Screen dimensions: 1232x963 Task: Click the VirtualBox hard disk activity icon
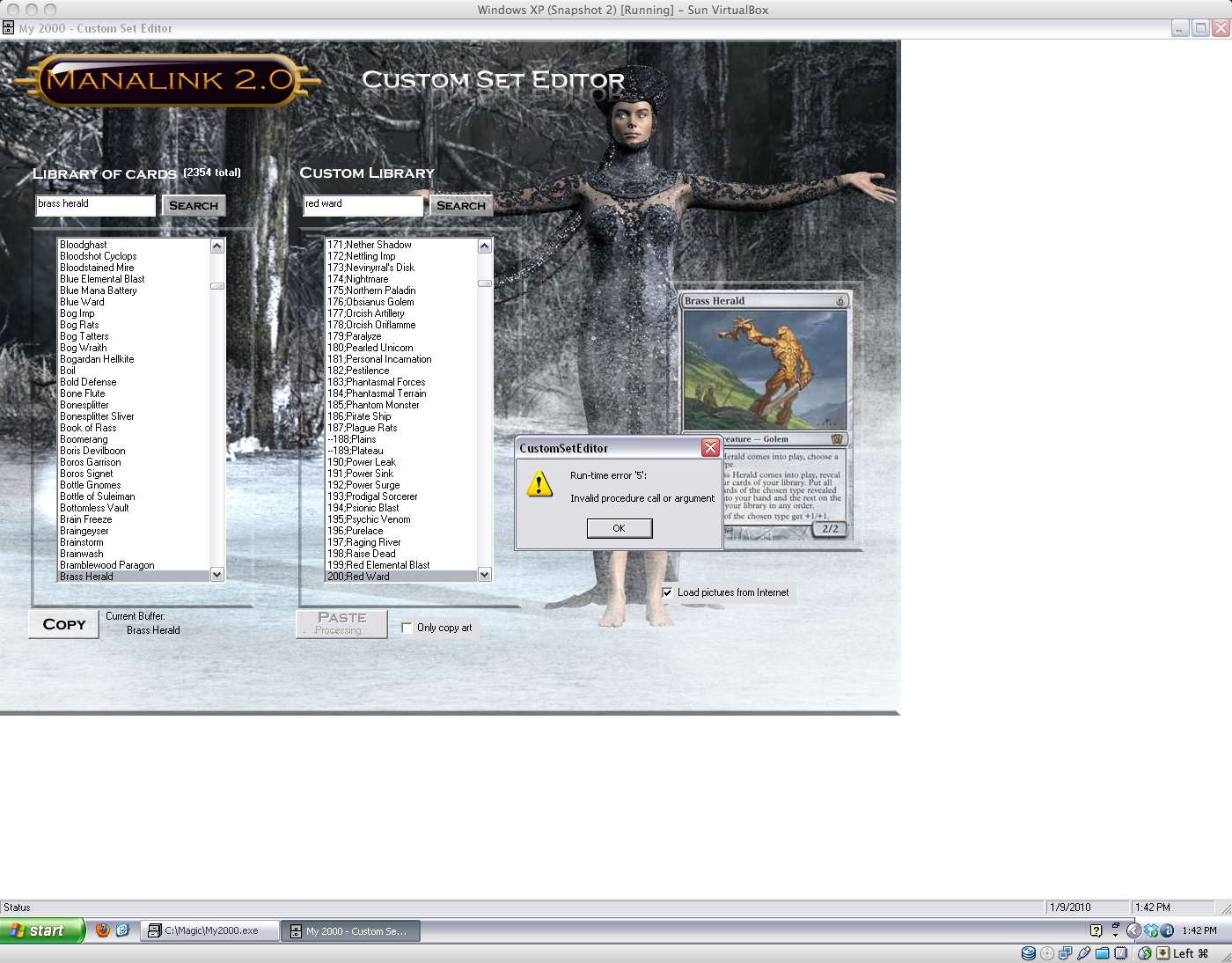click(x=1028, y=953)
